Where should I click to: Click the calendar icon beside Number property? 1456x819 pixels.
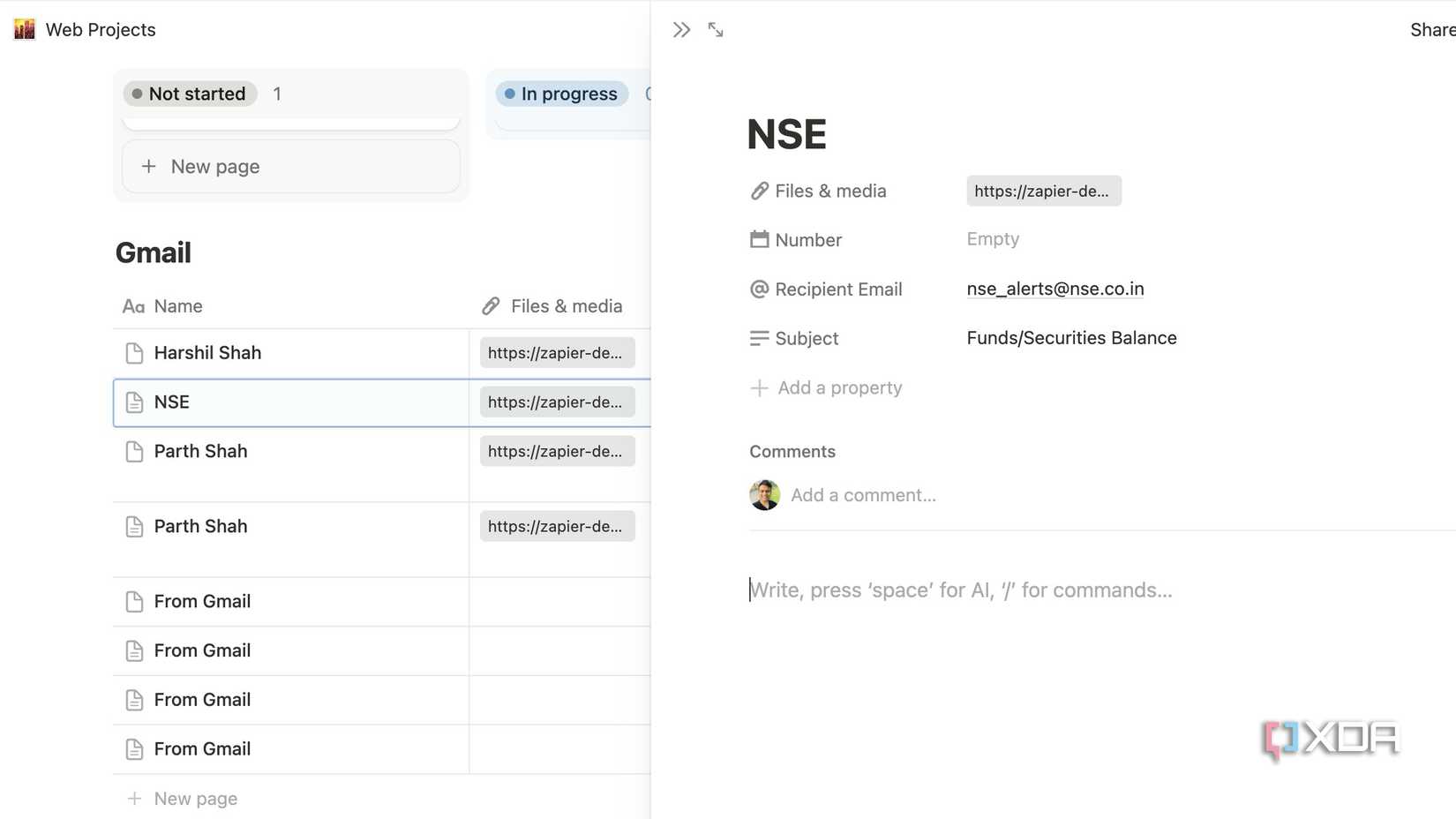(x=759, y=239)
